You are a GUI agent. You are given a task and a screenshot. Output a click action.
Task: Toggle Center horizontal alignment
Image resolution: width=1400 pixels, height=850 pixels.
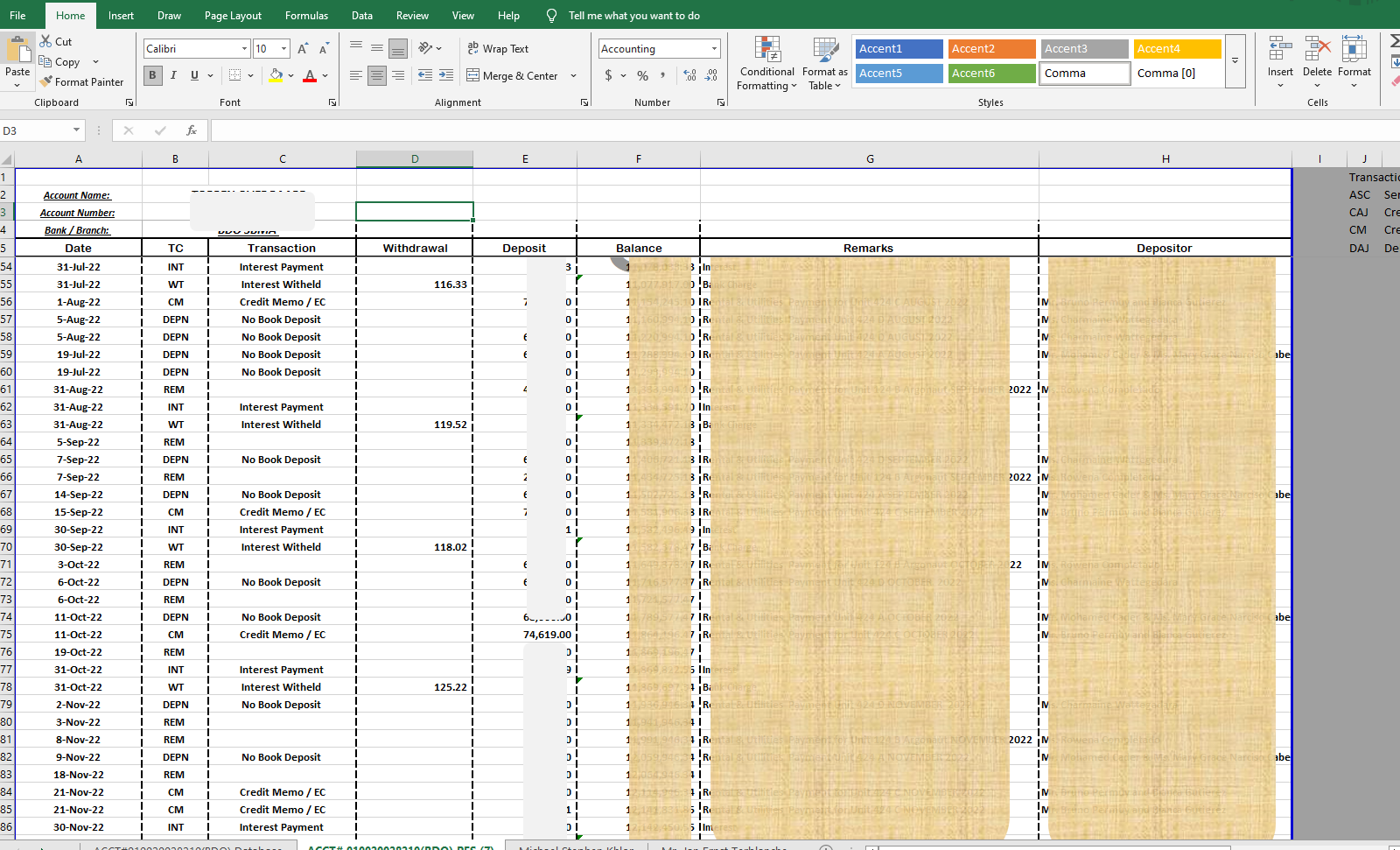[x=377, y=75]
